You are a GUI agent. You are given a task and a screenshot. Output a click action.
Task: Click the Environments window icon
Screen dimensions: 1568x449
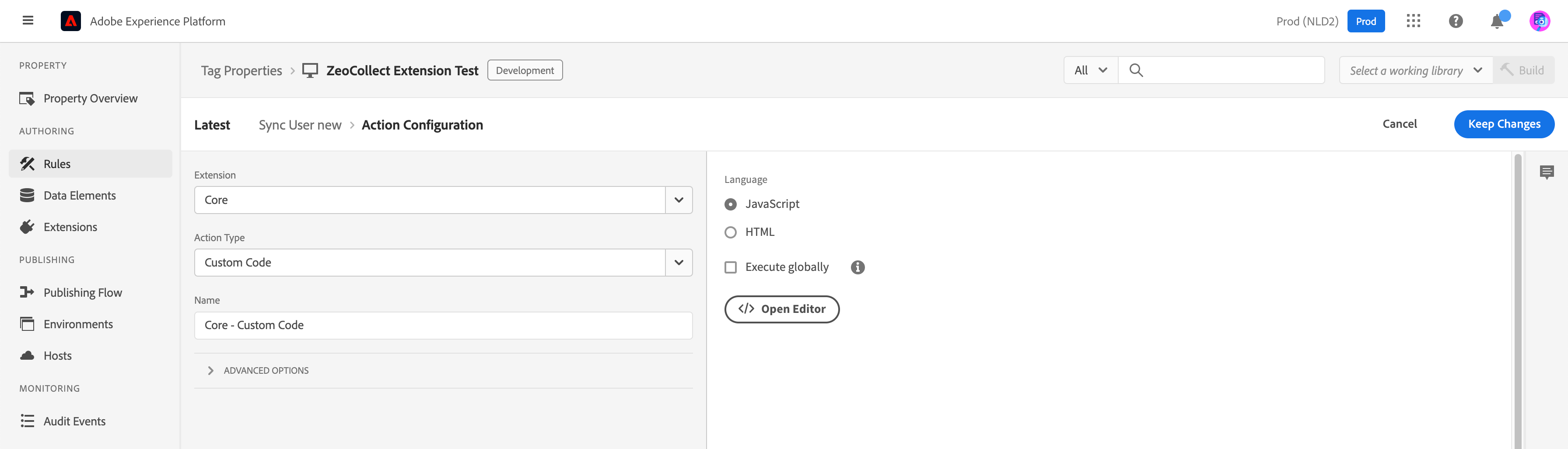pyautogui.click(x=28, y=323)
